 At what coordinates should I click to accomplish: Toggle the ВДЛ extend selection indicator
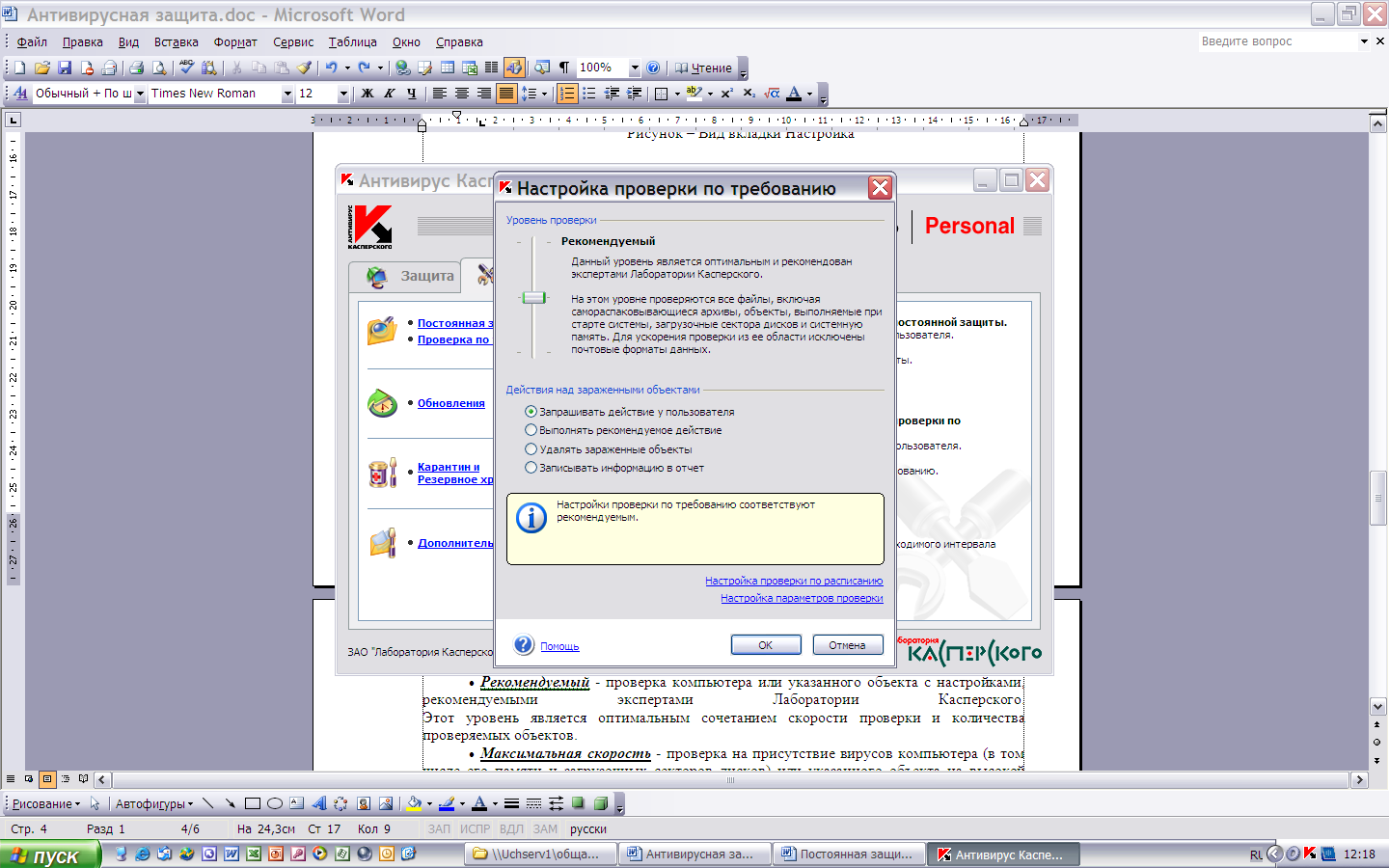pos(511,829)
